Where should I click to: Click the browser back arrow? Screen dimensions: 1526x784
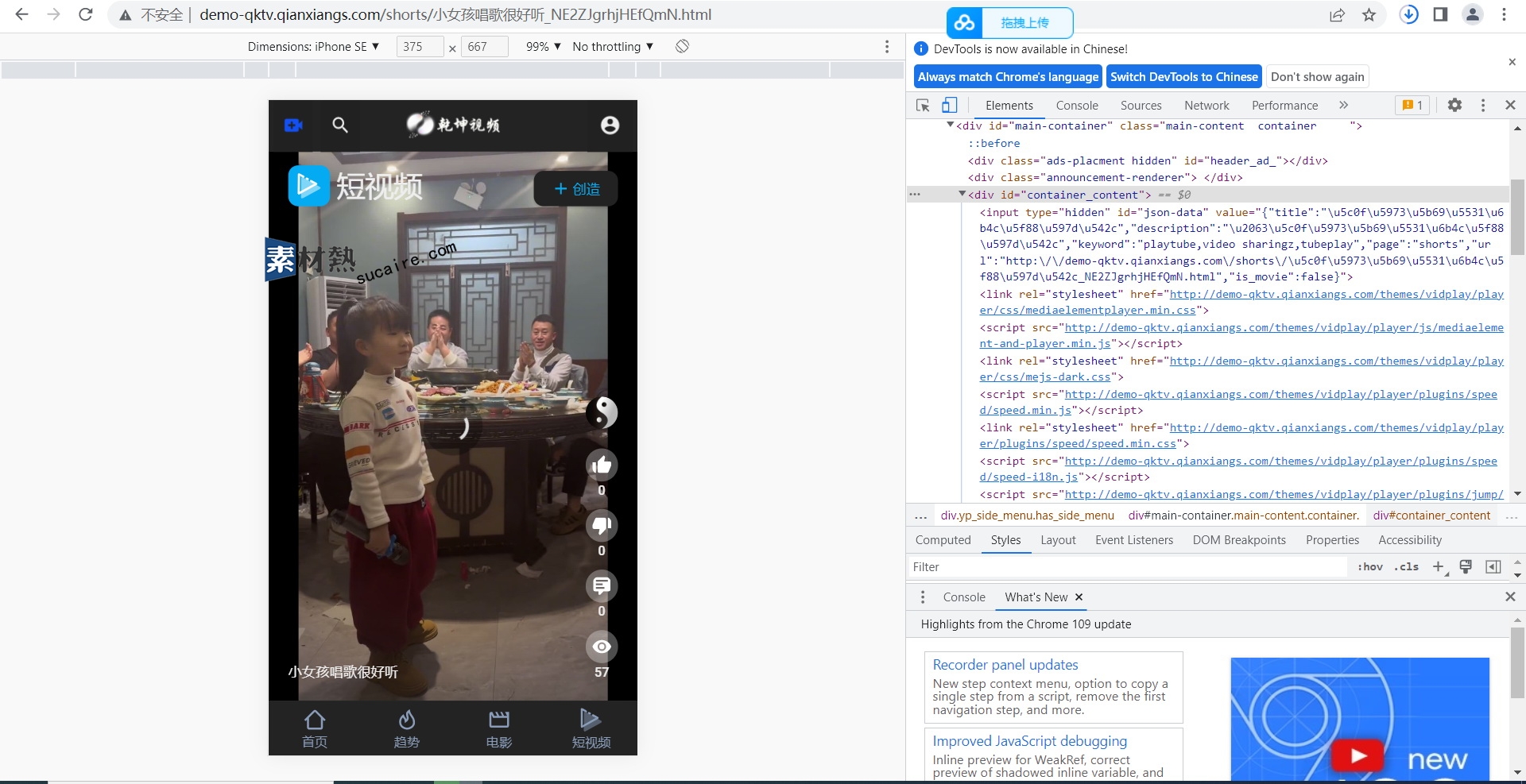pos(21,14)
